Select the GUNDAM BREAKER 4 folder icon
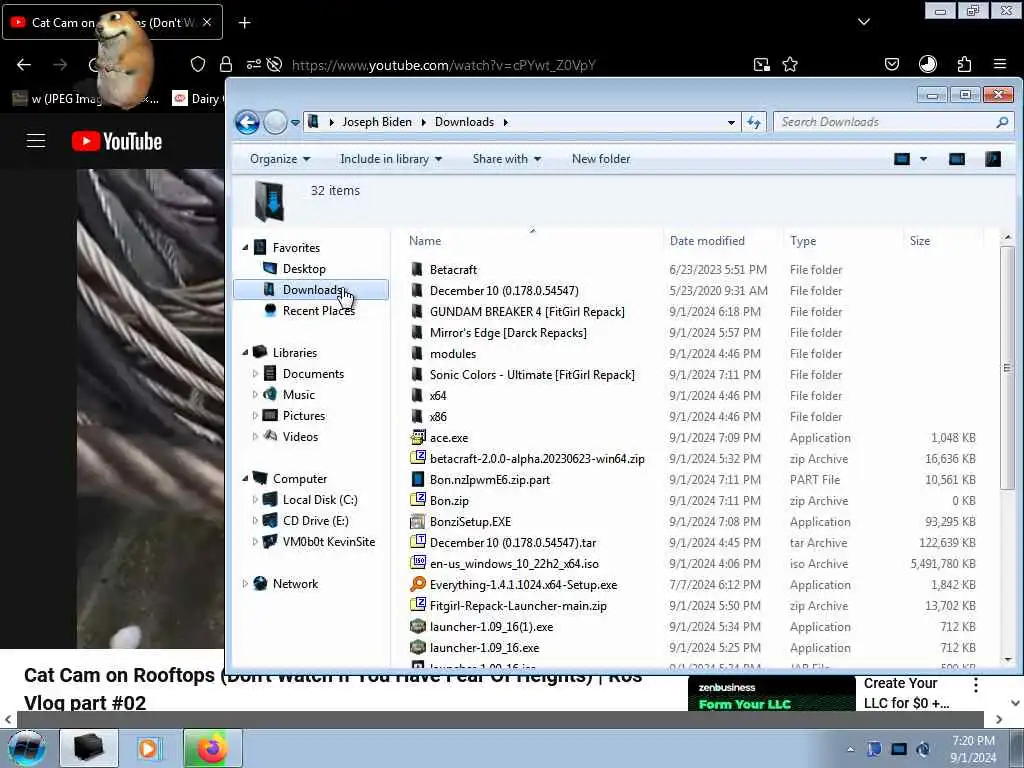Image resolution: width=1024 pixels, height=768 pixels. pyautogui.click(x=417, y=312)
